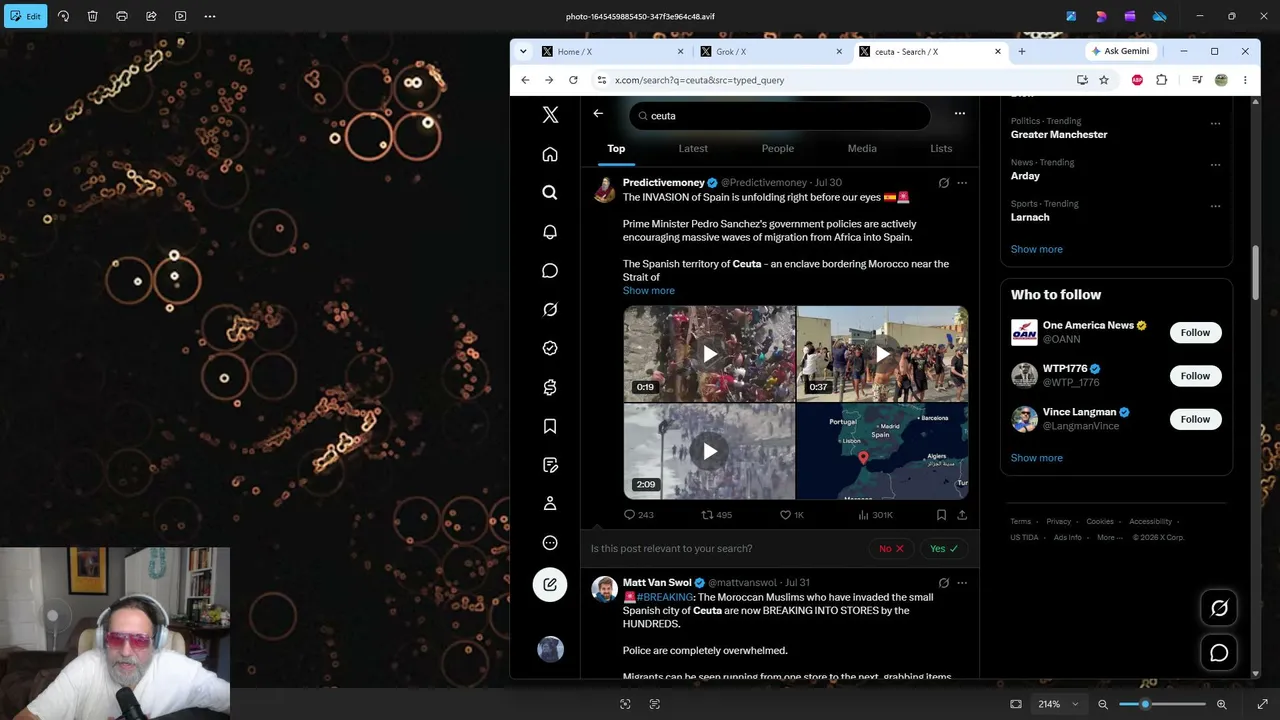Switch to the Home / X browser tab
Screen dimensions: 1280x720
[x=614, y=51]
